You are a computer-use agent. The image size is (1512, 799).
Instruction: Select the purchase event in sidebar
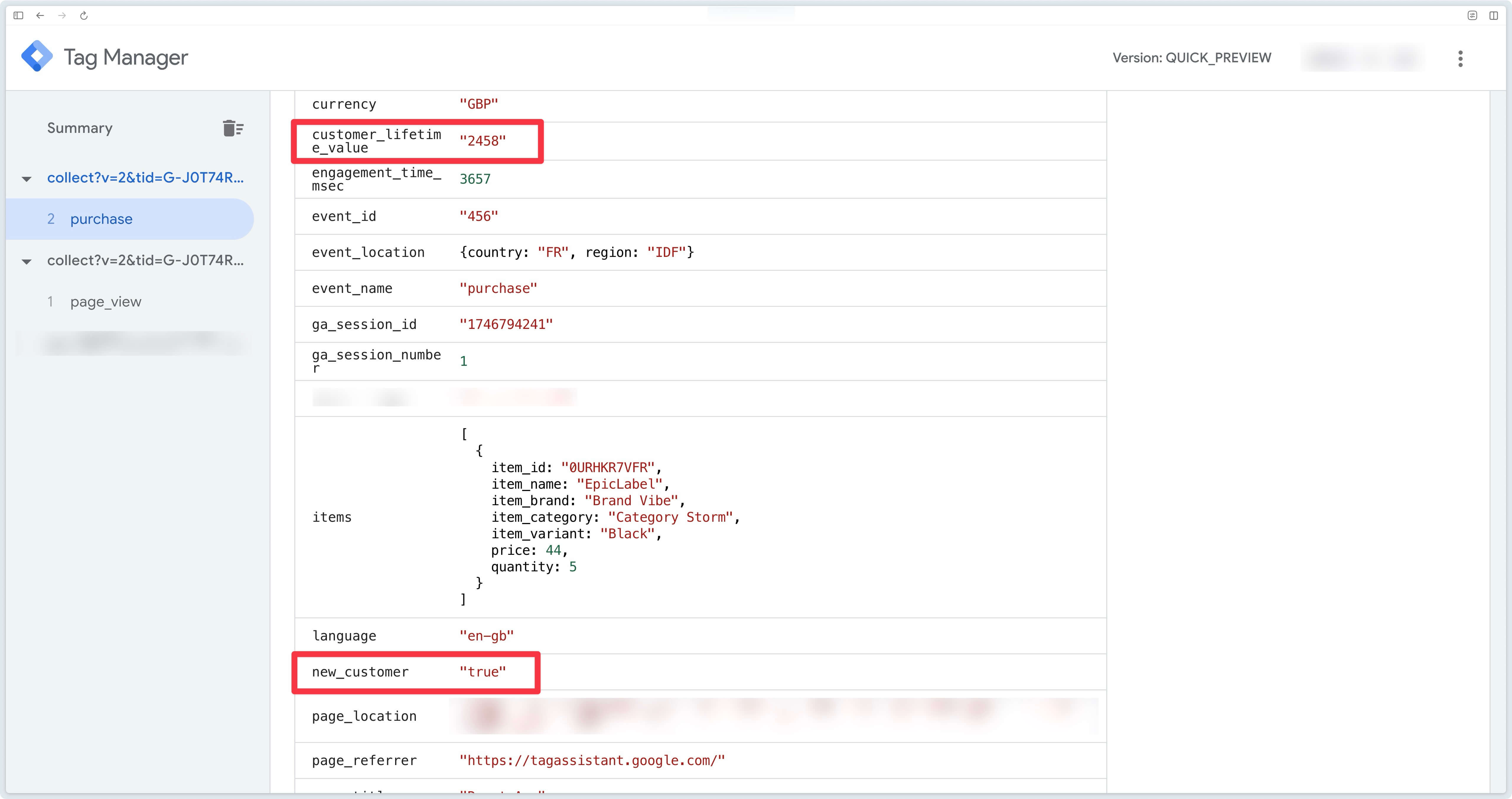pos(130,219)
